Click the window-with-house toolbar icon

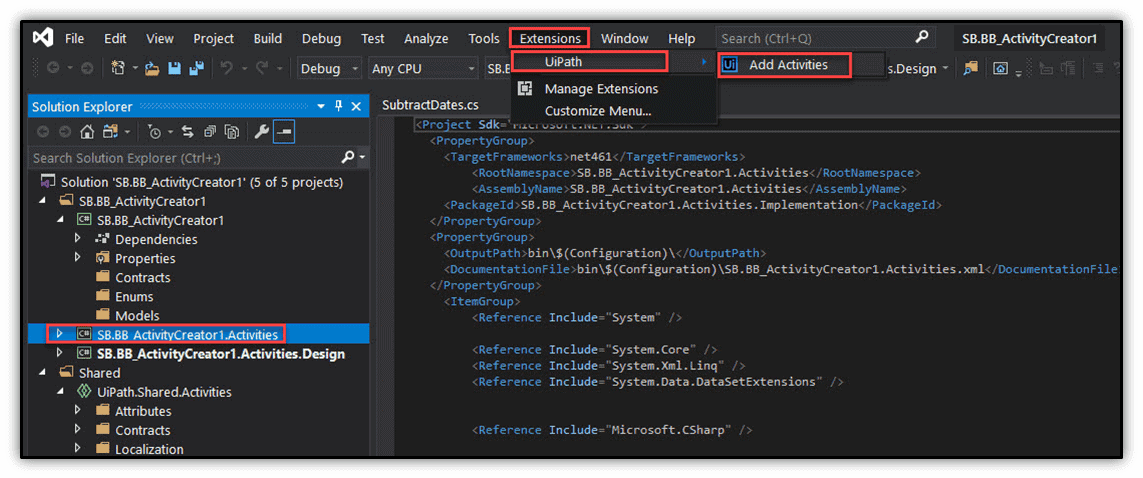click(x=1001, y=68)
